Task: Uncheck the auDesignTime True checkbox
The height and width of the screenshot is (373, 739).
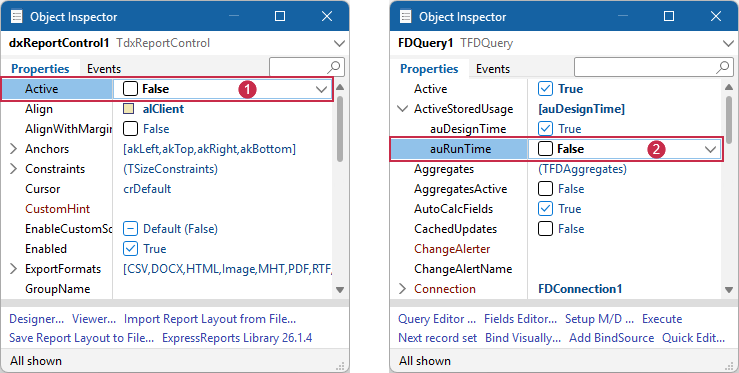Action: click(545, 129)
